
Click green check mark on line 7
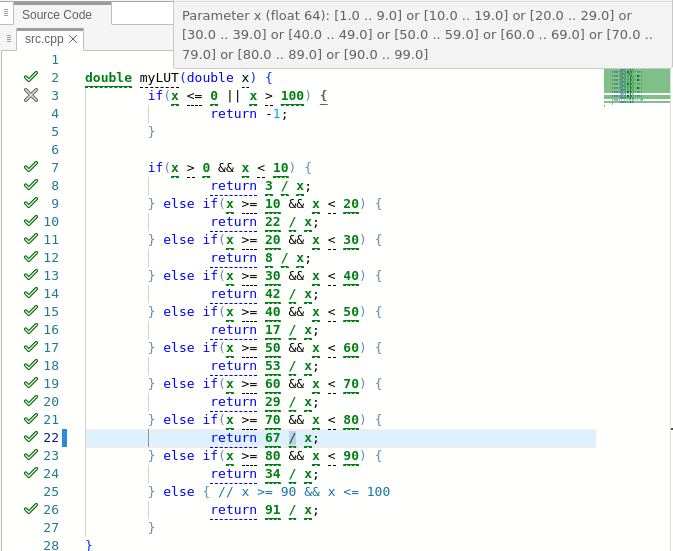pyautogui.click(x=31, y=167)
